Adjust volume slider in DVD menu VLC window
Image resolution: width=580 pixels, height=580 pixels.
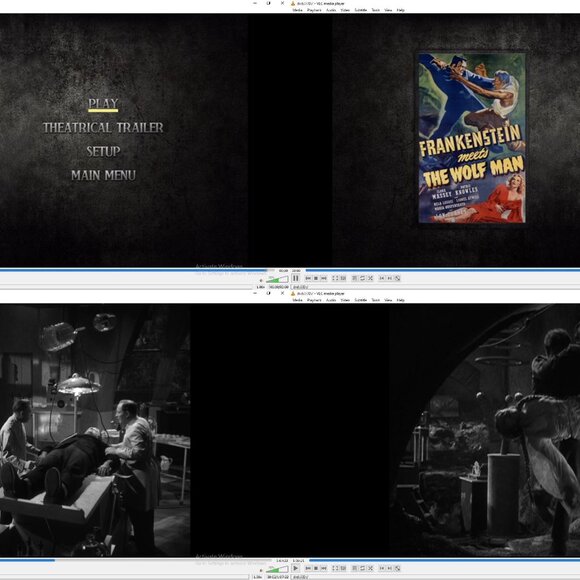click(x=277, y=279)
